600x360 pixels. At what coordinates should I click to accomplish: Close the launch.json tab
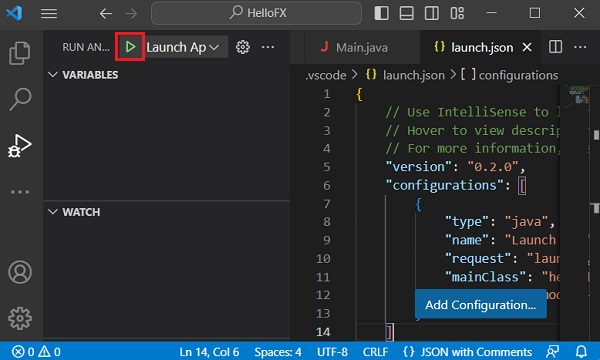tap(527, 47)
